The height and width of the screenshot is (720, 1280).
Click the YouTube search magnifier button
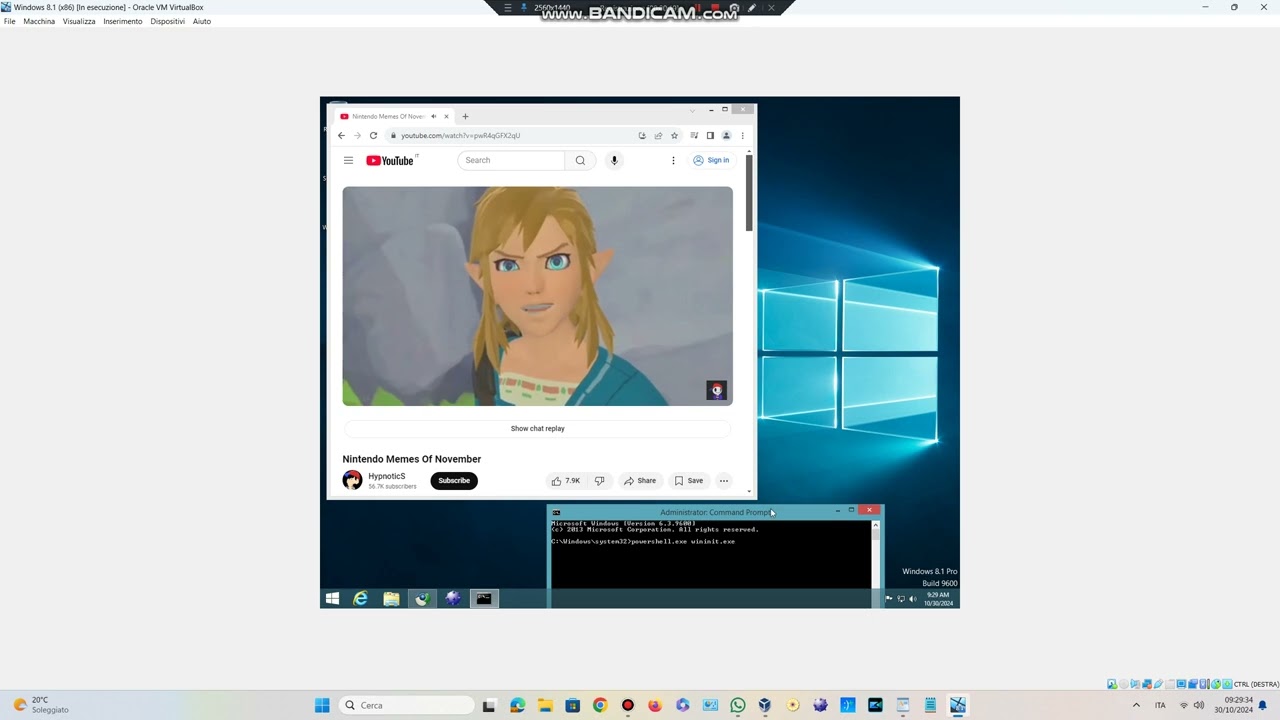coord(580,160)
